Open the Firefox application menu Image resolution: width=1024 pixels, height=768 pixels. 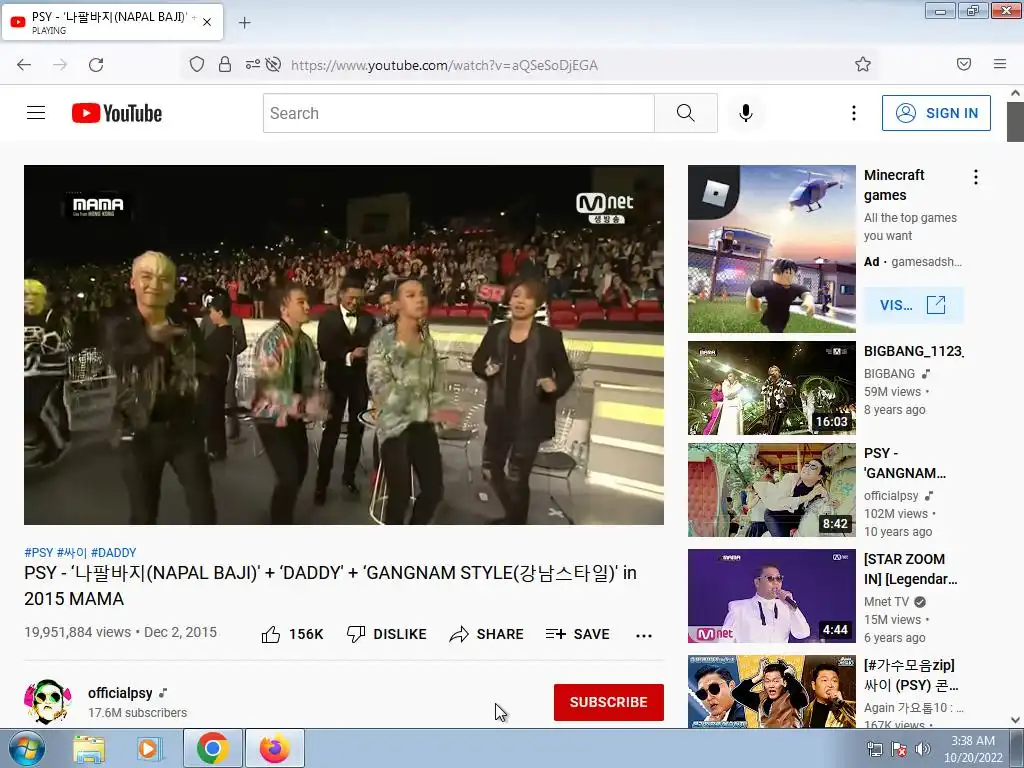click(1000, 64)
